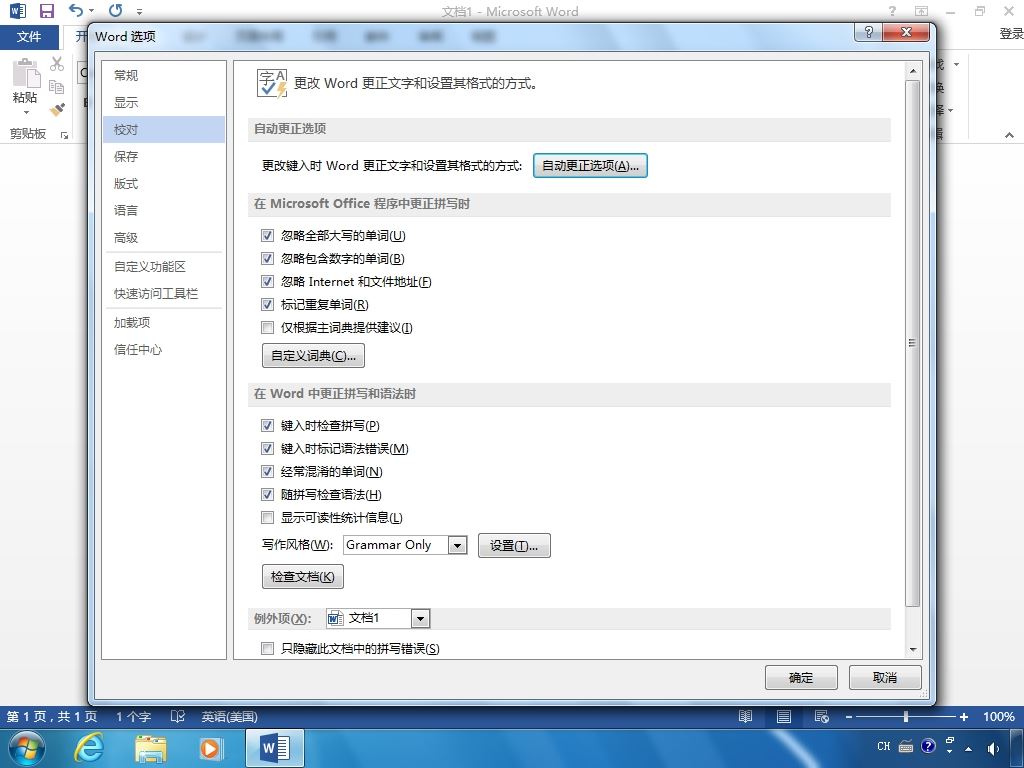The width and height of the screenshot is (1024, 768).
Task: Dismiss dialog with 取消 button
Action: pos(885,678)
